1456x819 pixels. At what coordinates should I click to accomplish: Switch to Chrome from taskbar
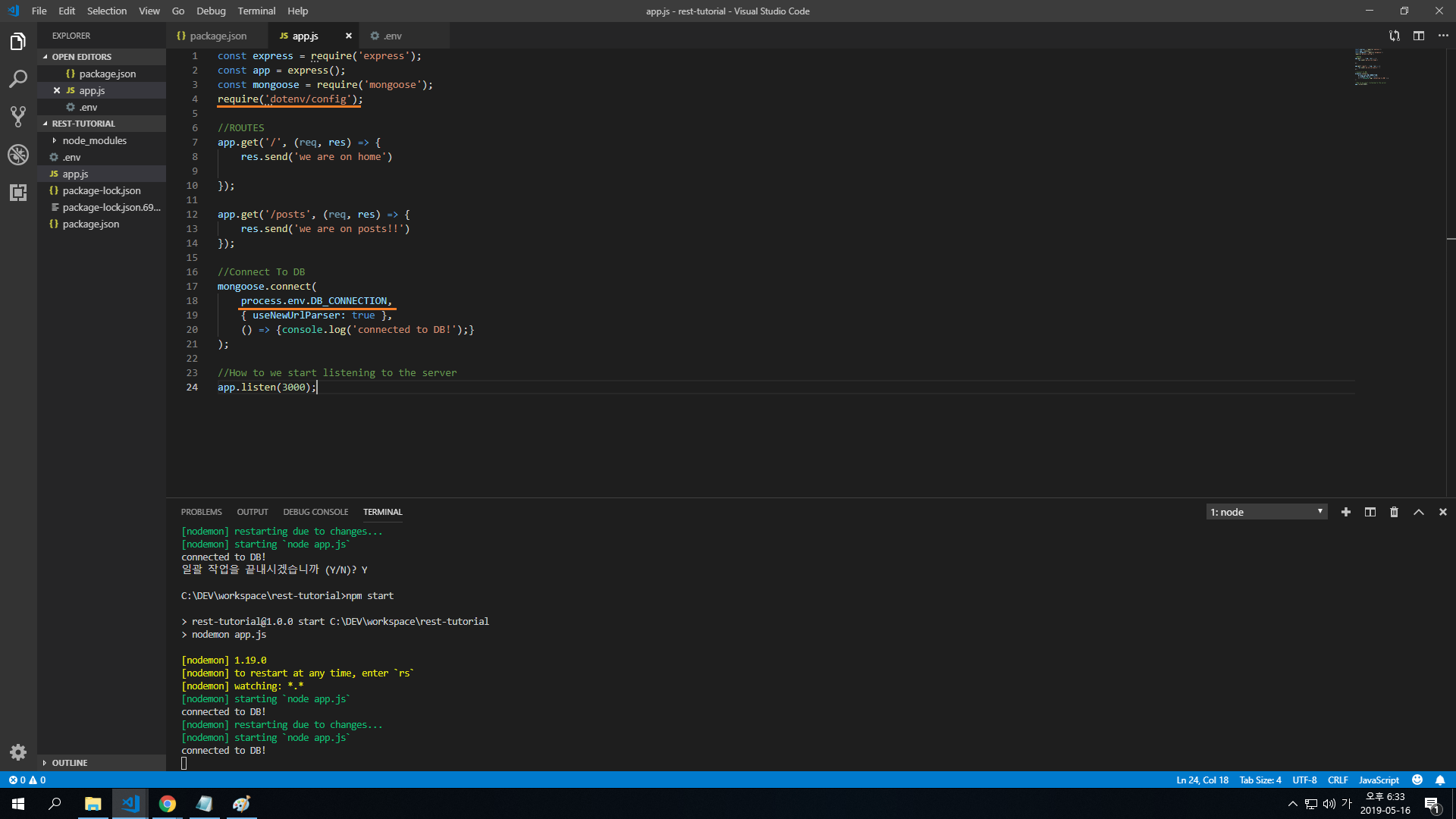pyautogui.click(x=167, y=804)
